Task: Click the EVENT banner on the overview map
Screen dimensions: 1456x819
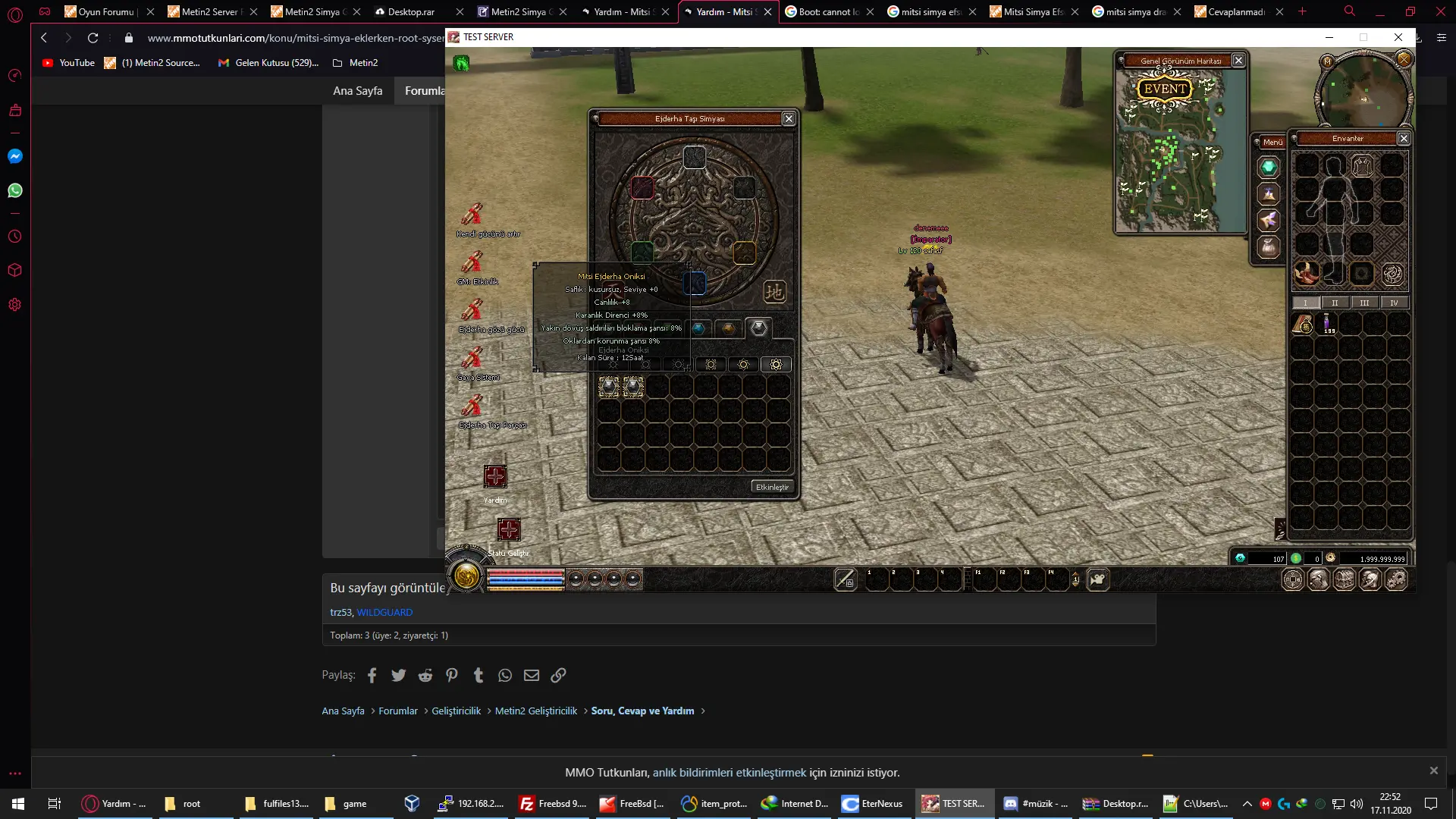Action: (x=1165, y=89)
